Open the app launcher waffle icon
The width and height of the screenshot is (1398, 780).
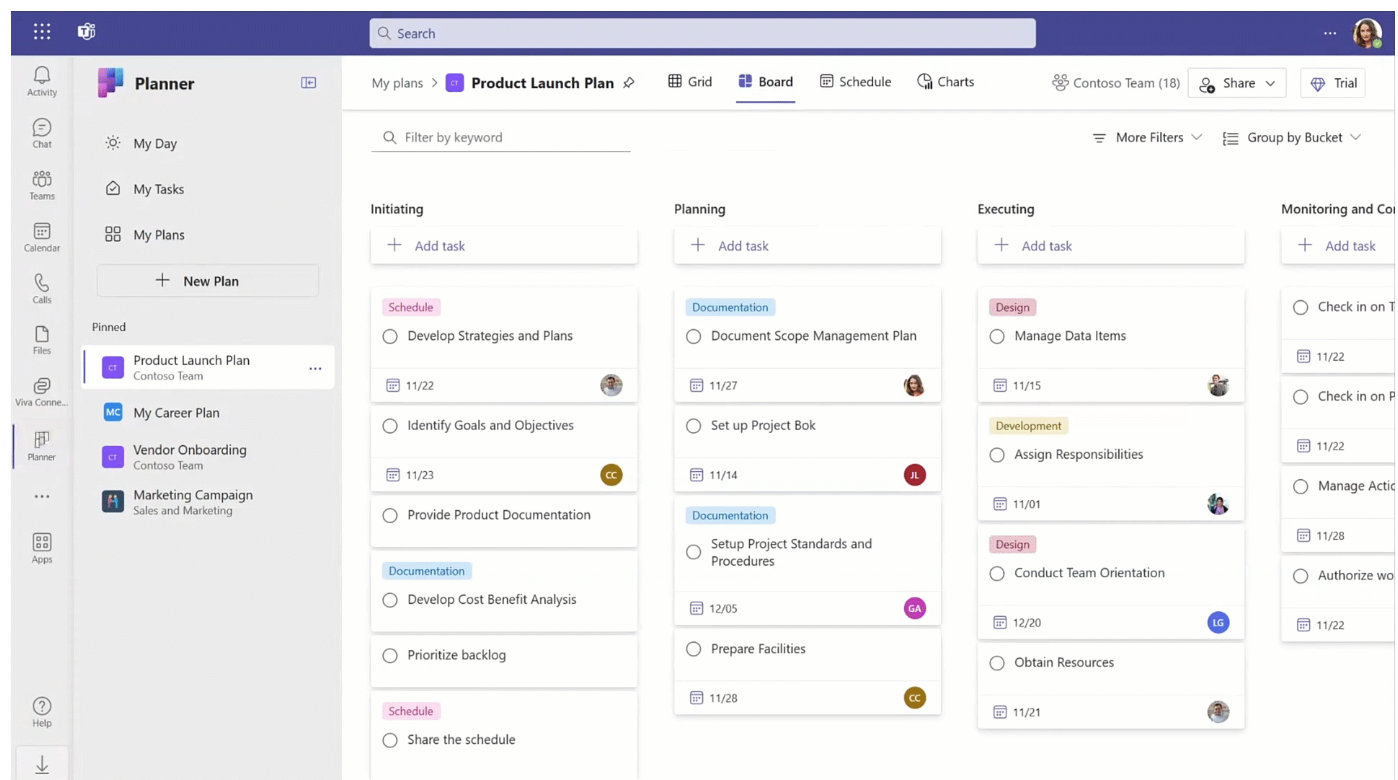(42, 32)
